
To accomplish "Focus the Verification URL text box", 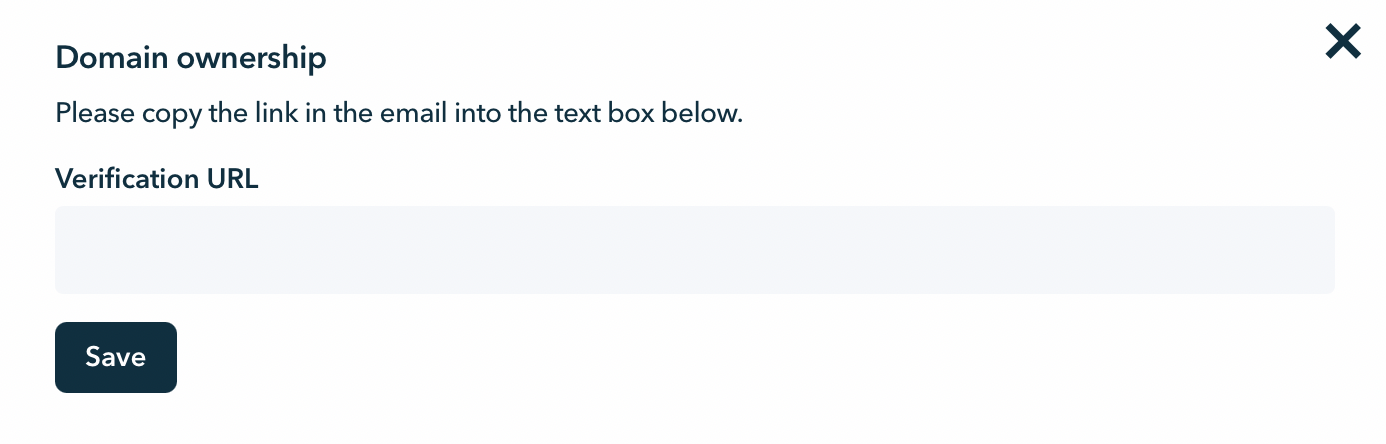I will [694, 250].
